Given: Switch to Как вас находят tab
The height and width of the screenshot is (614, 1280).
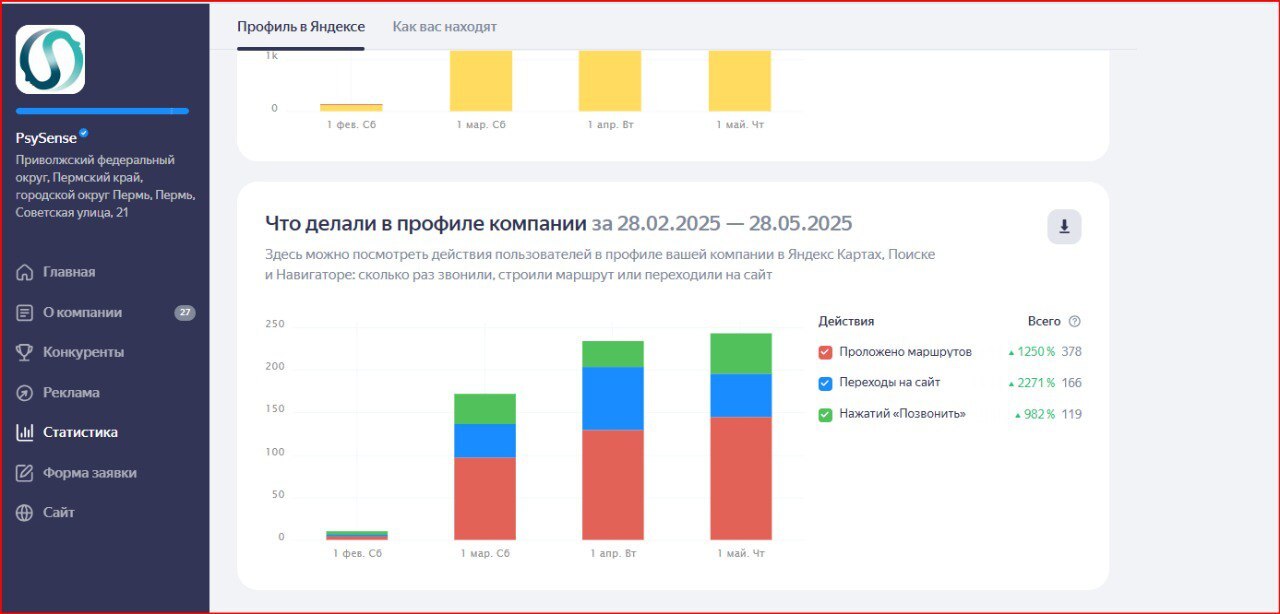Looking at the screenshot, I should (444, 26).
